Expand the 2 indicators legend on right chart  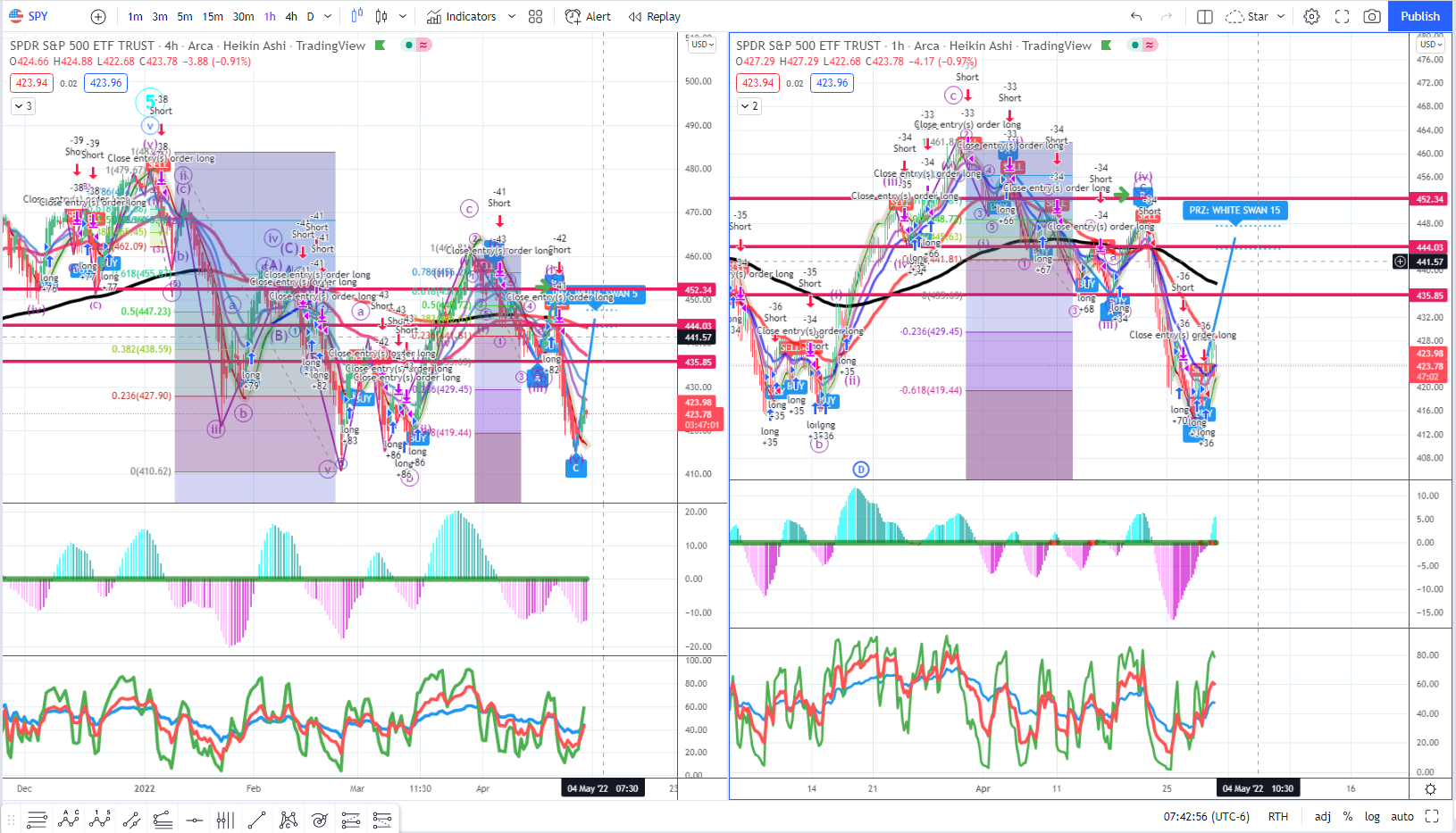point(749,106)
